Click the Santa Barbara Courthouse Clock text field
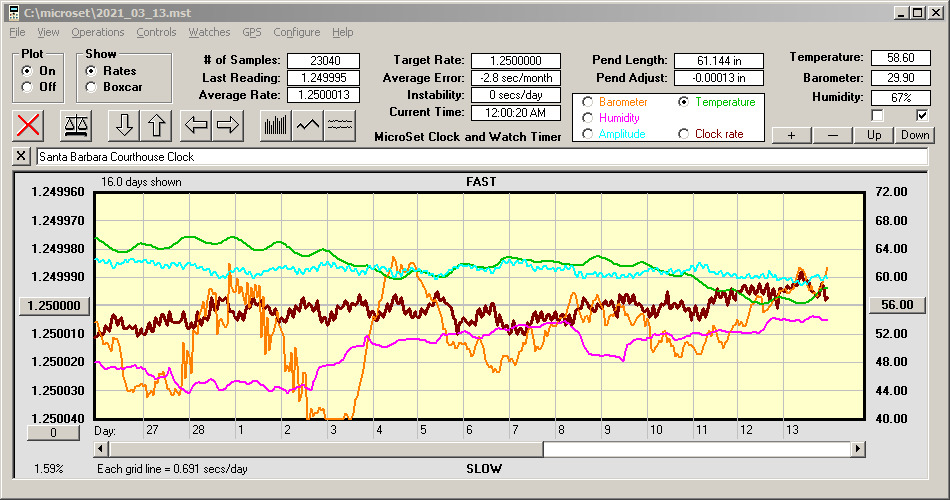This screenshot has width=950, height=500. [x=480, y=157]
